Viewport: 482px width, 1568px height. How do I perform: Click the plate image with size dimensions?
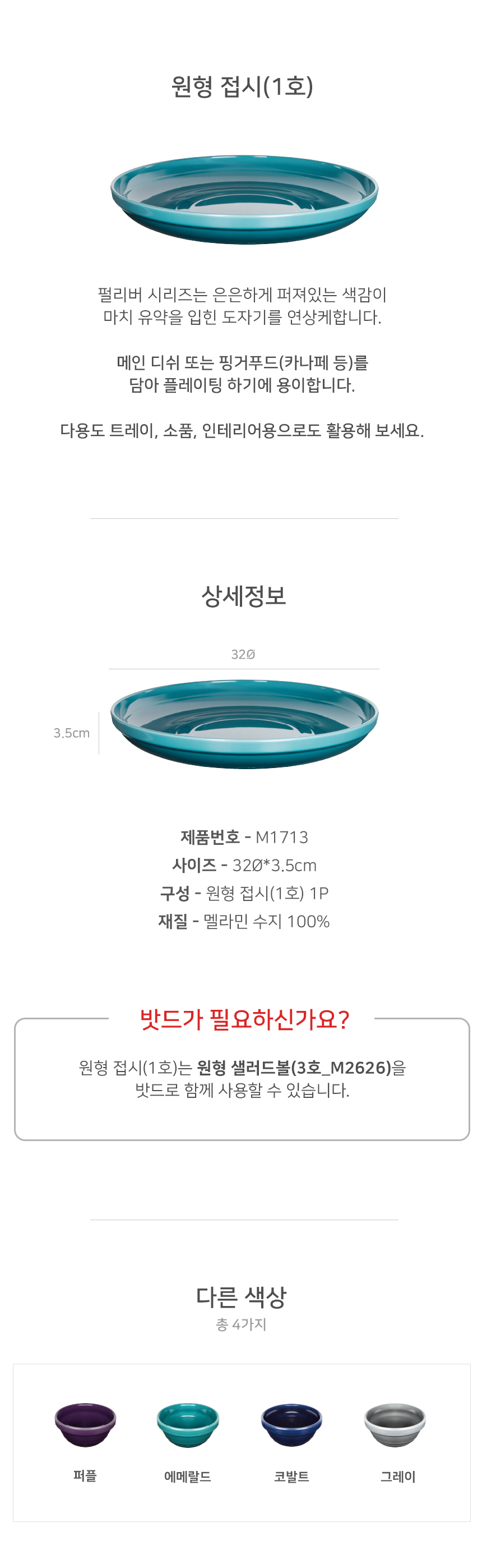[x=244, y=724]
